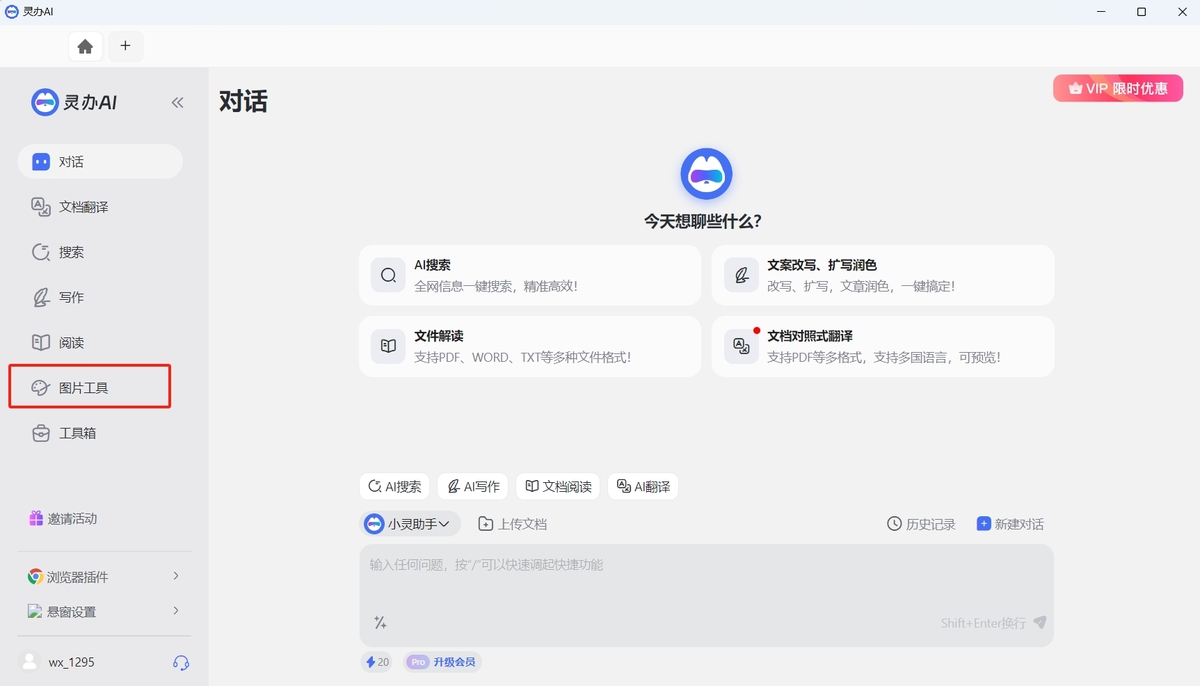This screenshot has width=1200, height=686.
Task: Click the assistant avatar above 今天想聊些什么
Action: [x=706, y=174]
